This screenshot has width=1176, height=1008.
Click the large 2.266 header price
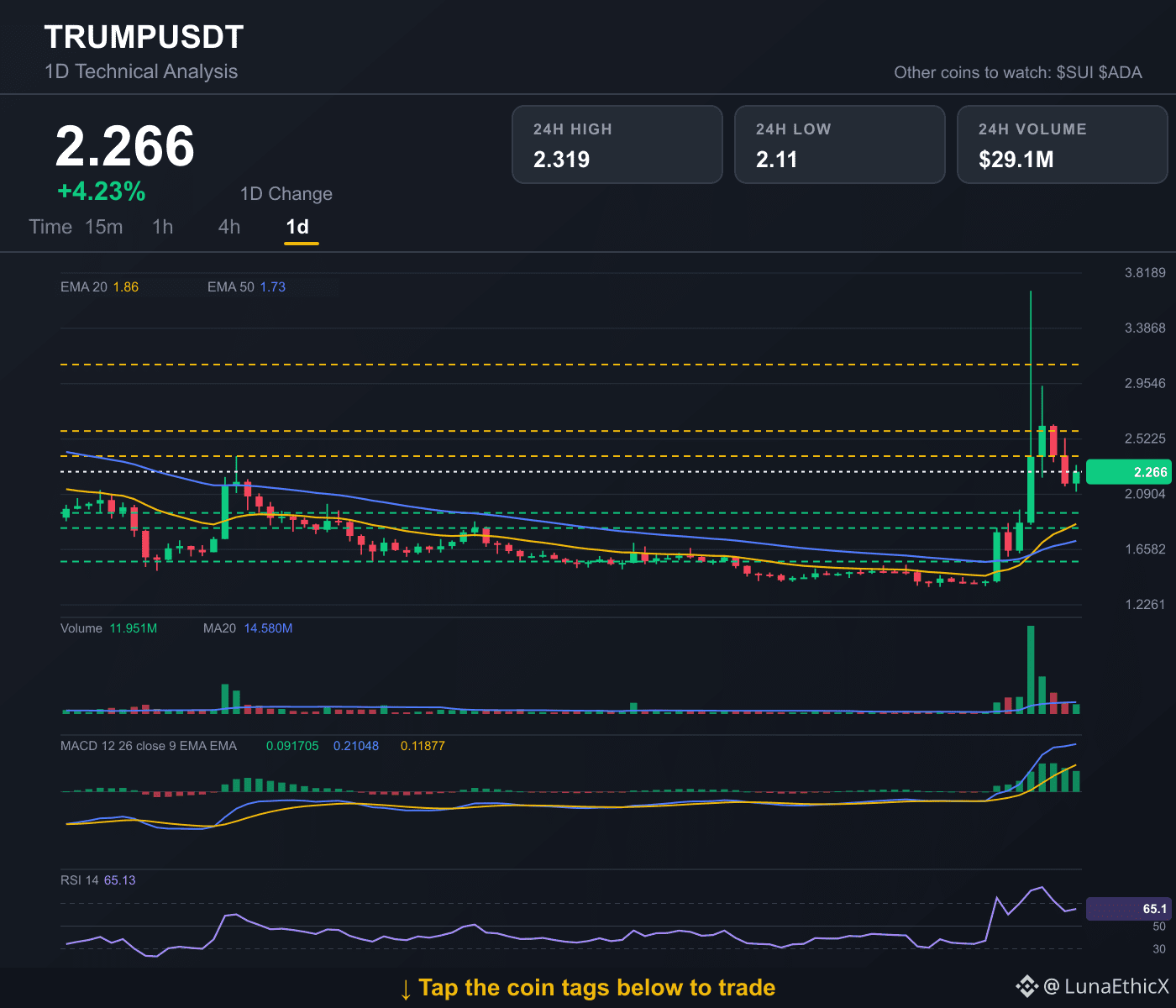pyautogui.click(x=125, y=146)
